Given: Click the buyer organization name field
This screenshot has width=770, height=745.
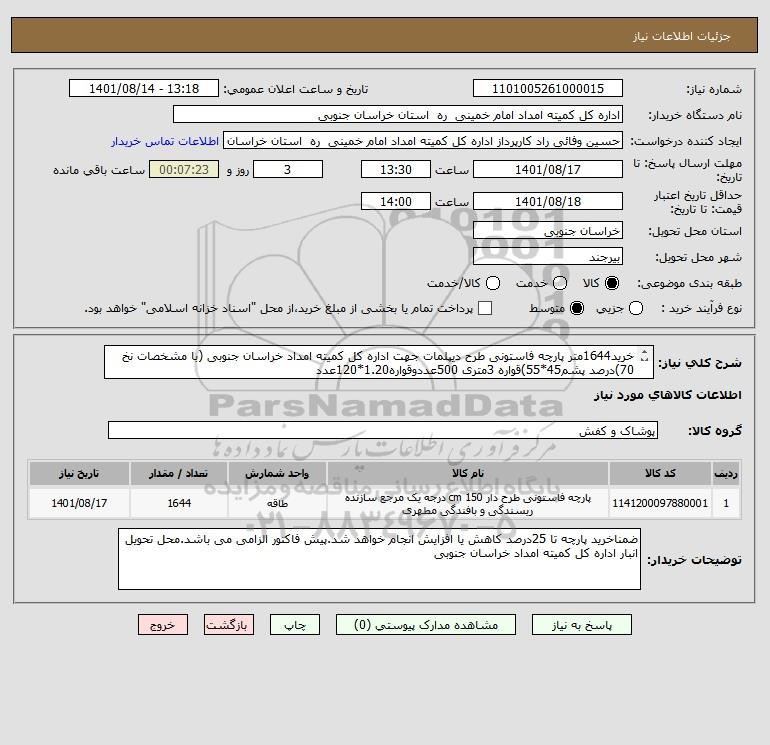Looking at the screenshot, I should pos(398,115).
